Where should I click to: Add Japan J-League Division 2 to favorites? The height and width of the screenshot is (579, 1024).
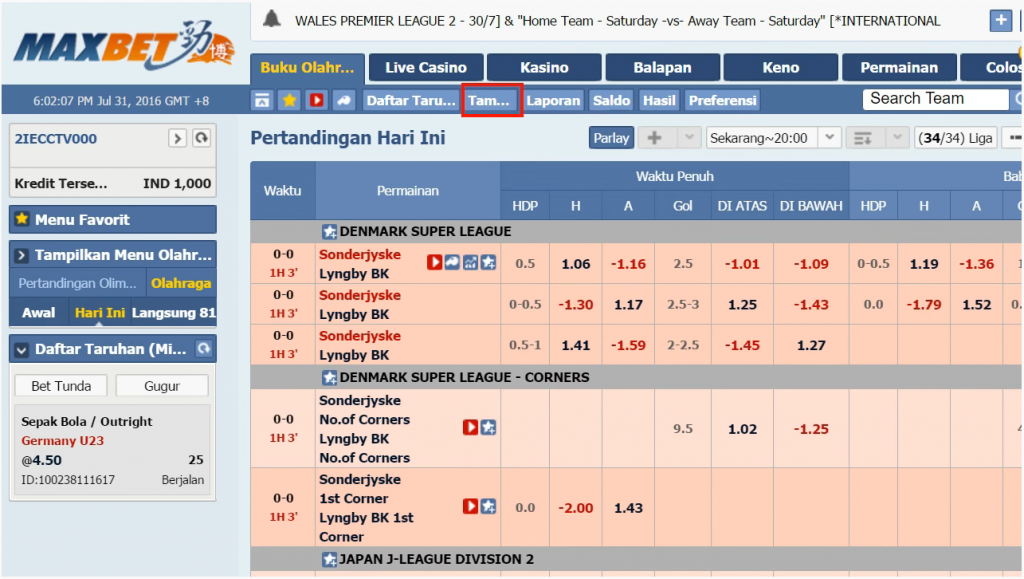pos(329,559)
